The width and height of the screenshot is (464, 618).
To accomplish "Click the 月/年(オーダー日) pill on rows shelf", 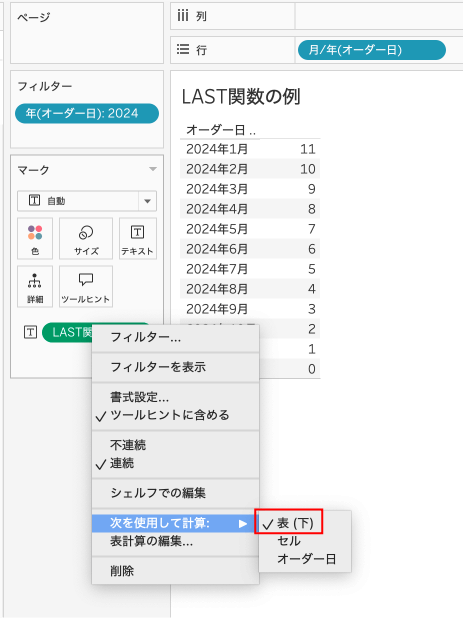I will coord(372,50).
